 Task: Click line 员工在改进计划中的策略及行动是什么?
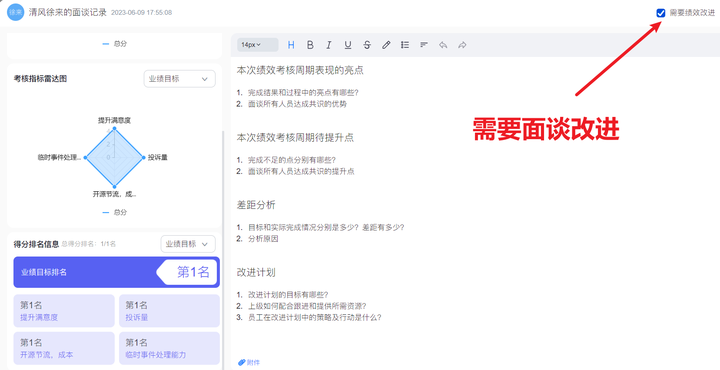315,317
